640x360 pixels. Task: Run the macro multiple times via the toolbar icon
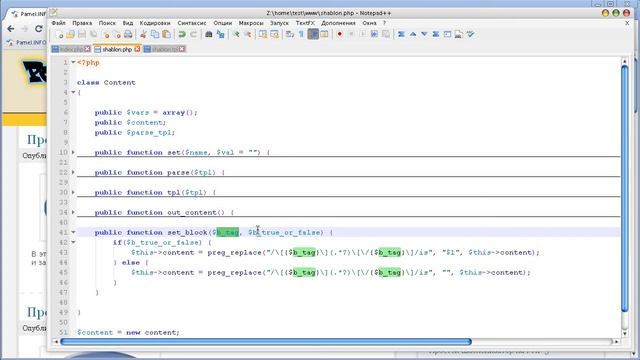(x=374, y=34)
